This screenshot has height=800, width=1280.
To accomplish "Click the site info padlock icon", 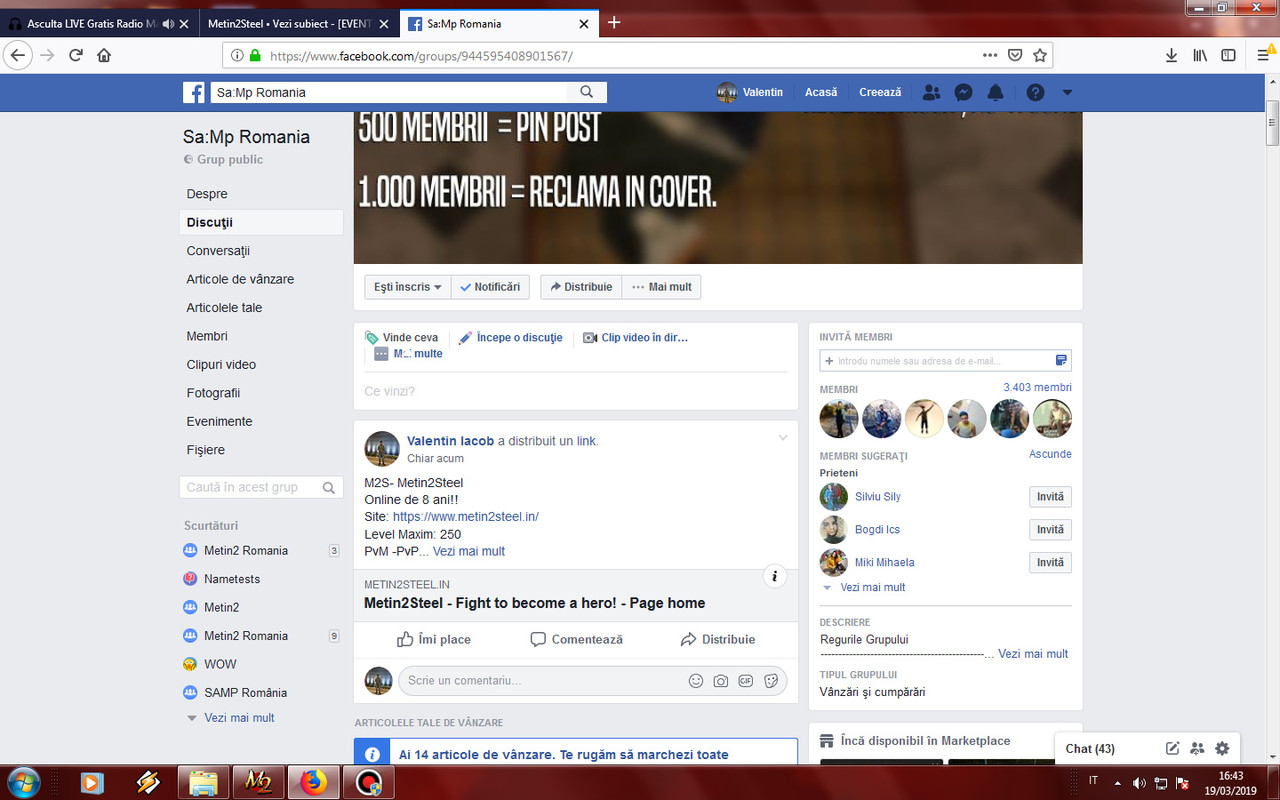I will pos(255,56).
